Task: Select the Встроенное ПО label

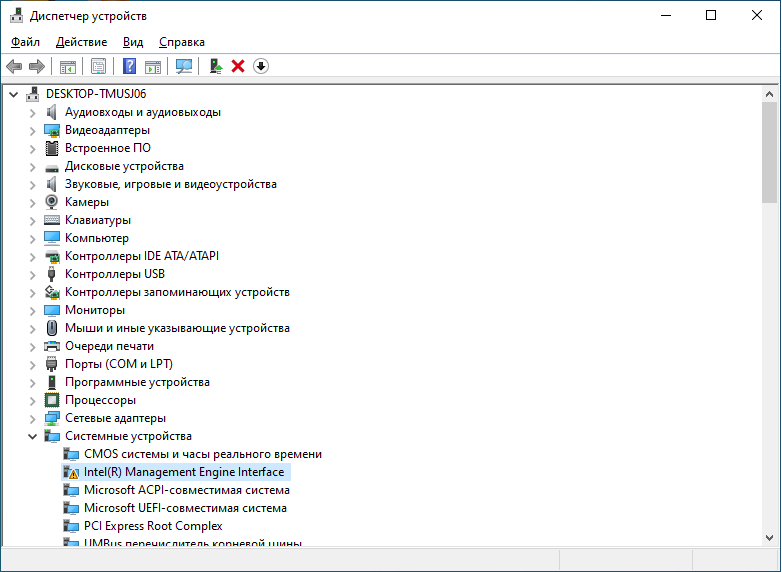Action: [x=108, y=148]
